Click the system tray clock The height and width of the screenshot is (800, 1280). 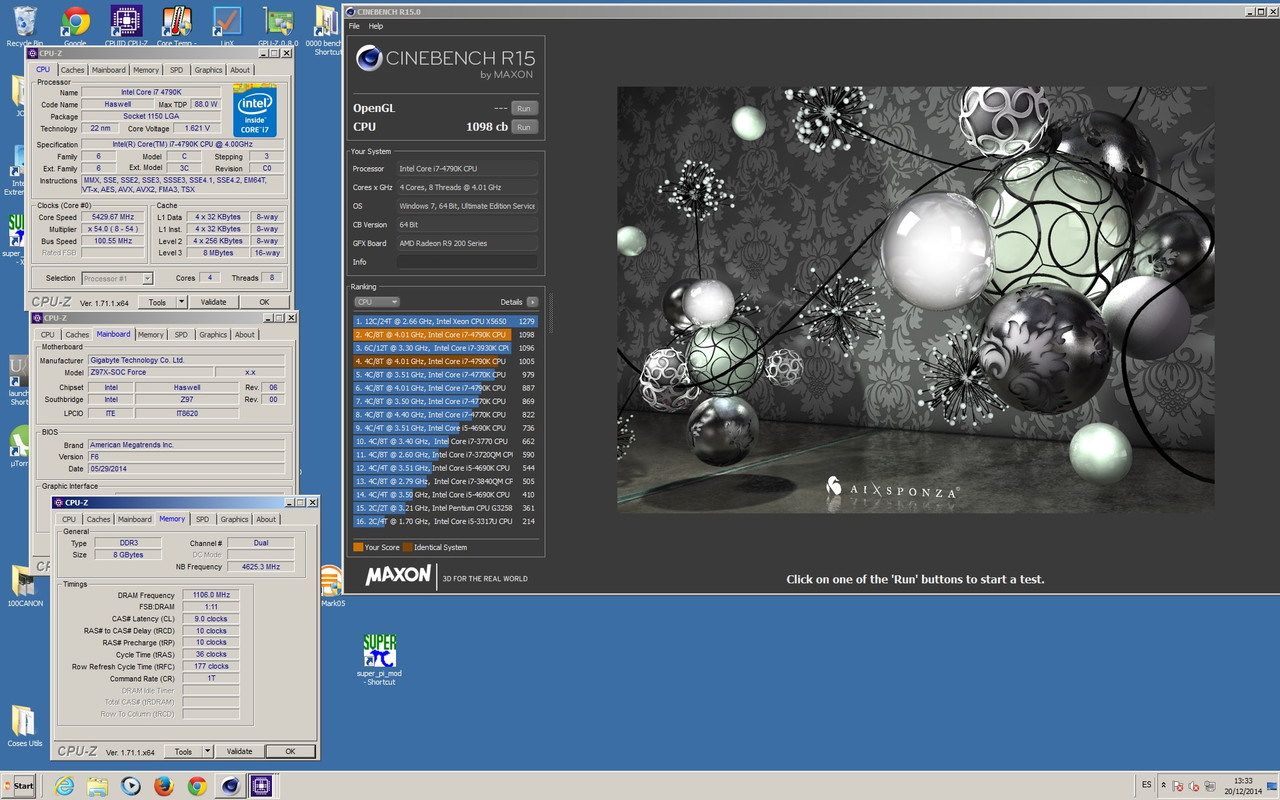(1243, 786)
